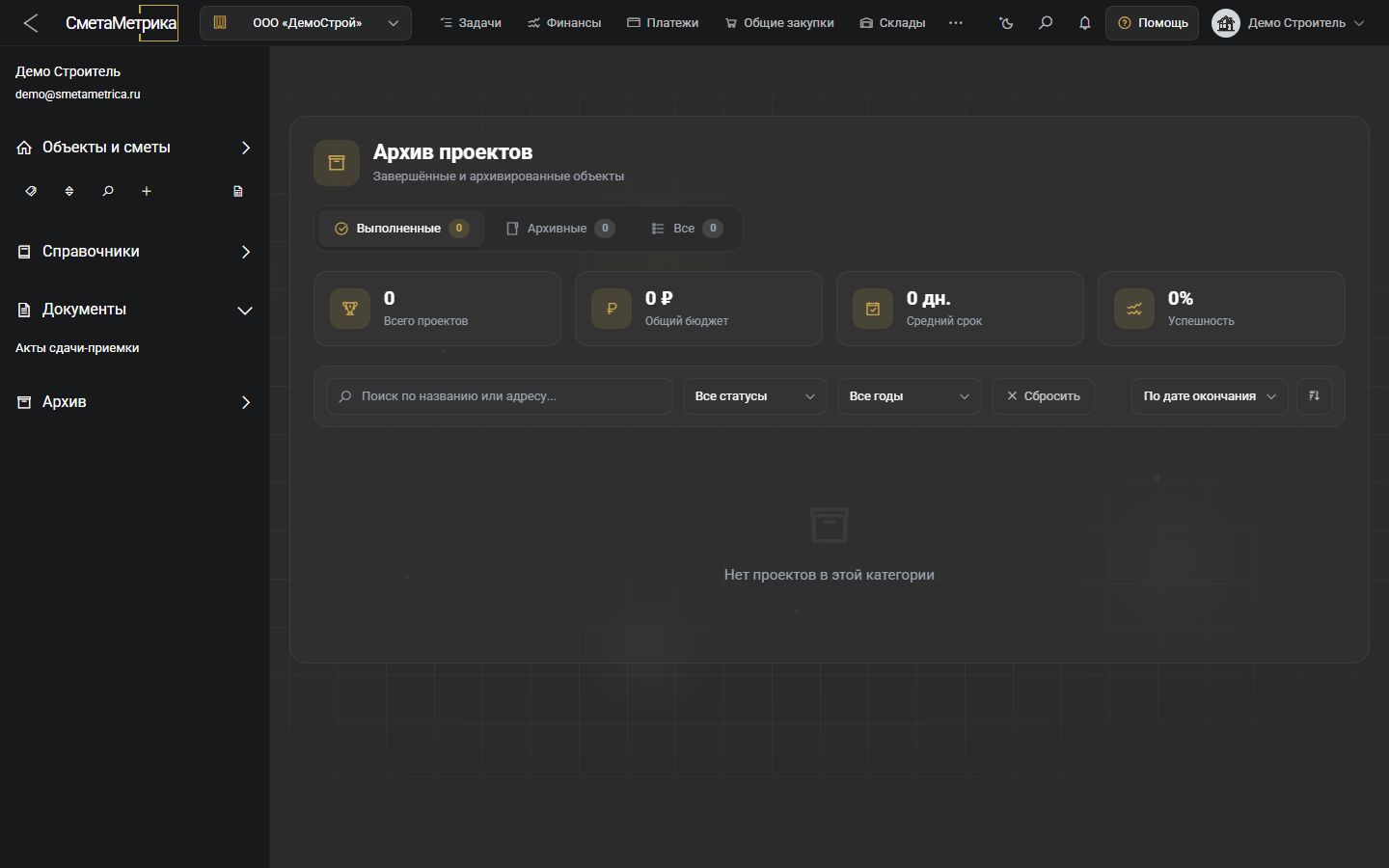Open the three-dots more menu in the top bar
Image resolution: width=1389 pixels, height=868 pixels.
[956, 23]
